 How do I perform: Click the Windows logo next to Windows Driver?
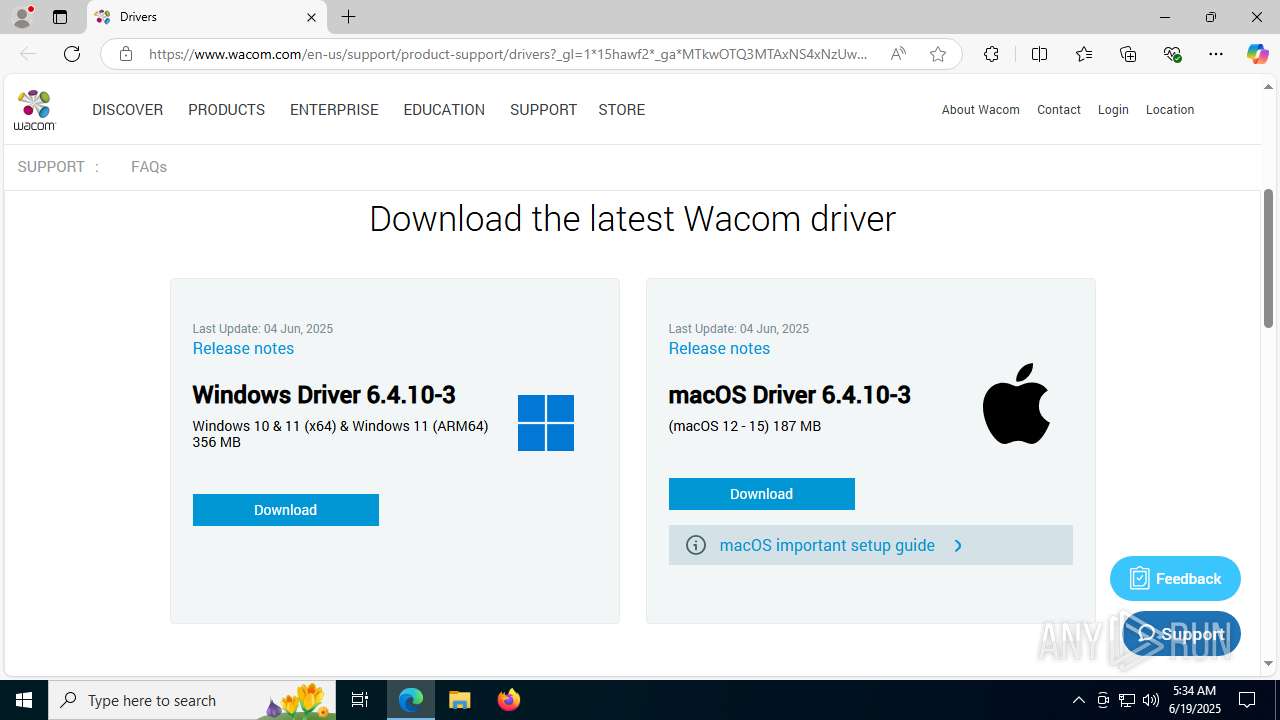(546, 423)
